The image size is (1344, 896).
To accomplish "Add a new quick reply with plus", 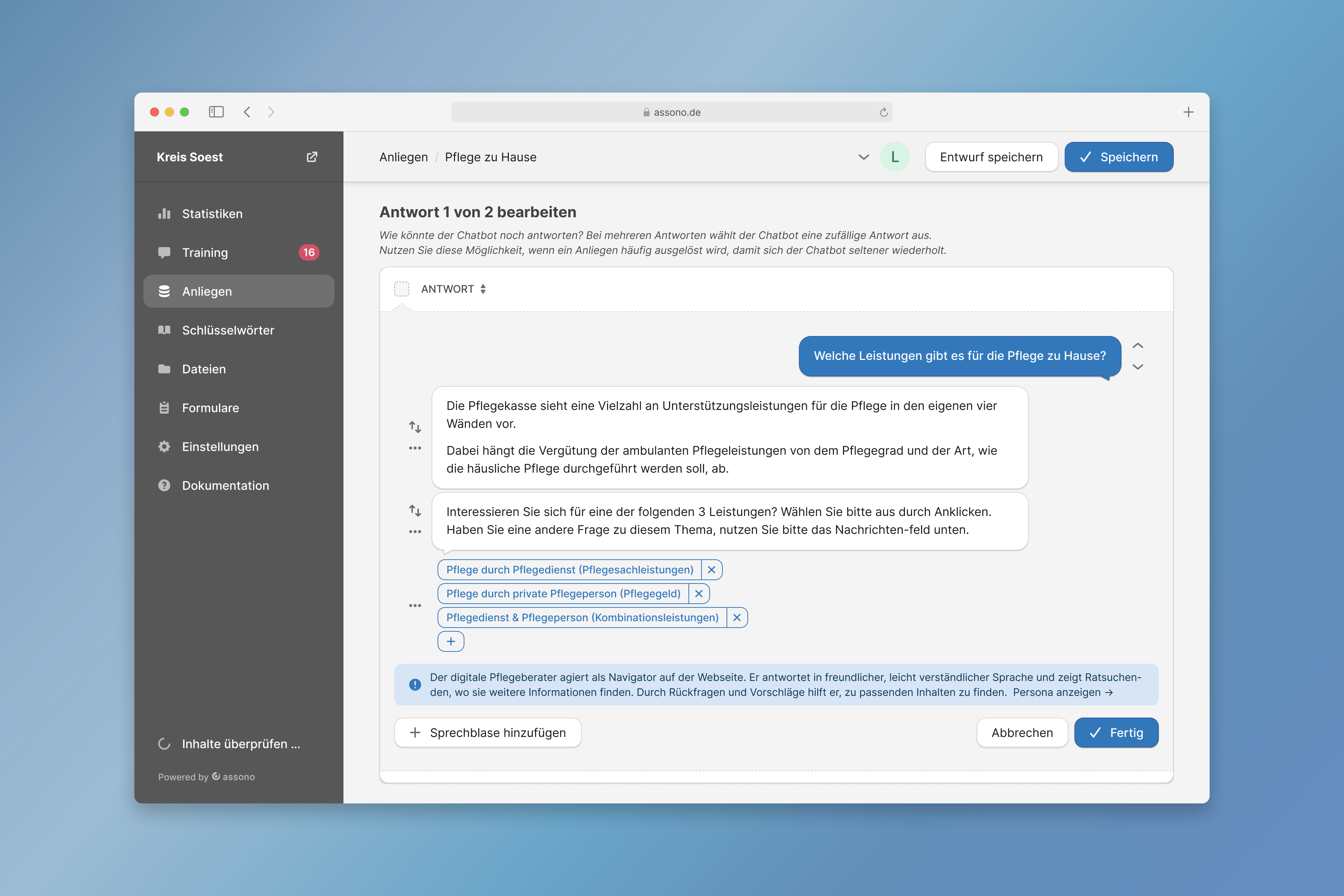I will pyautogui.click(x=451, y=641).
